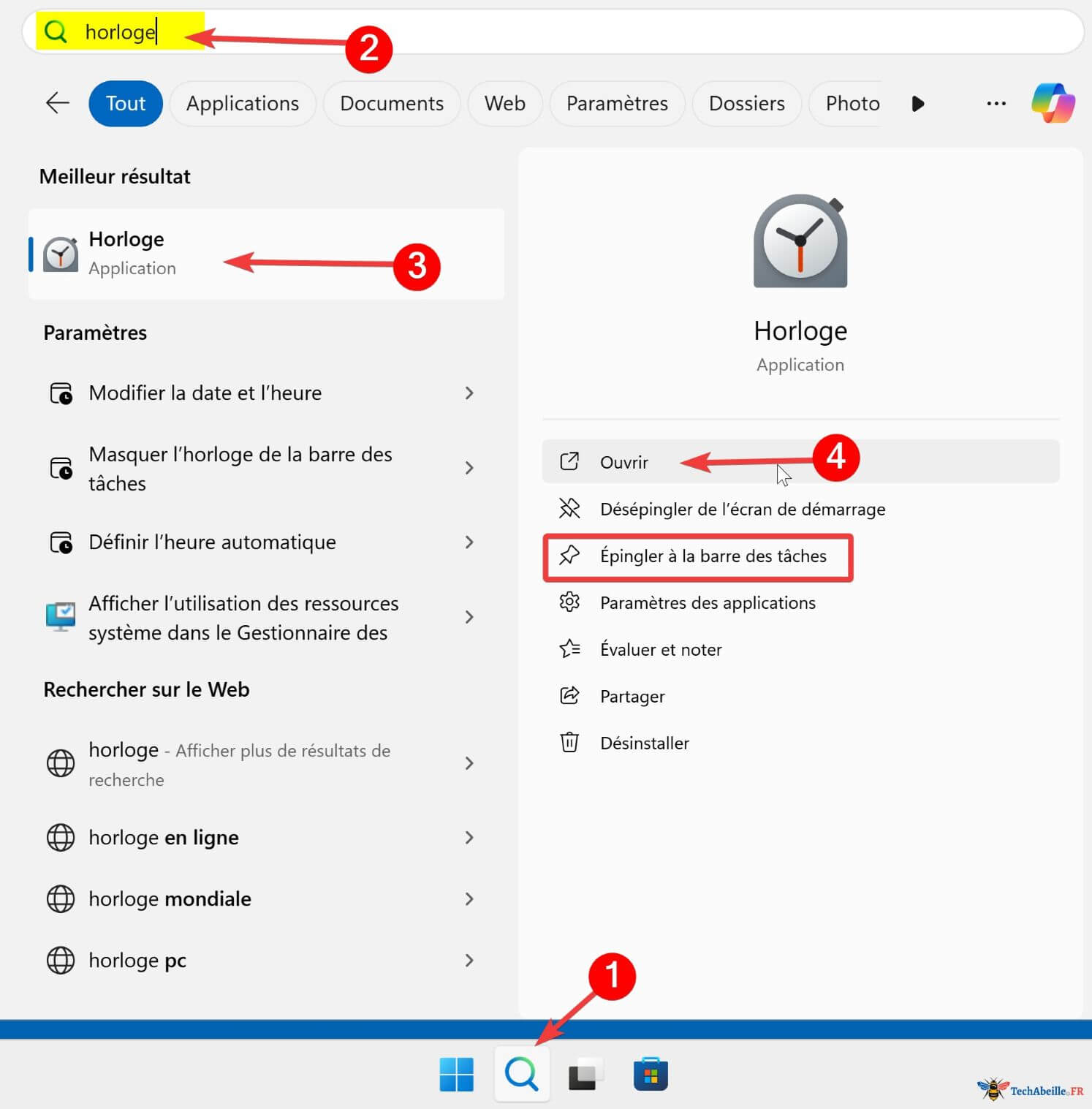Open web suggestion 'horloge en ligne'
The height and width of the screenshot is (1109, 1092).
tap(266, 838)
